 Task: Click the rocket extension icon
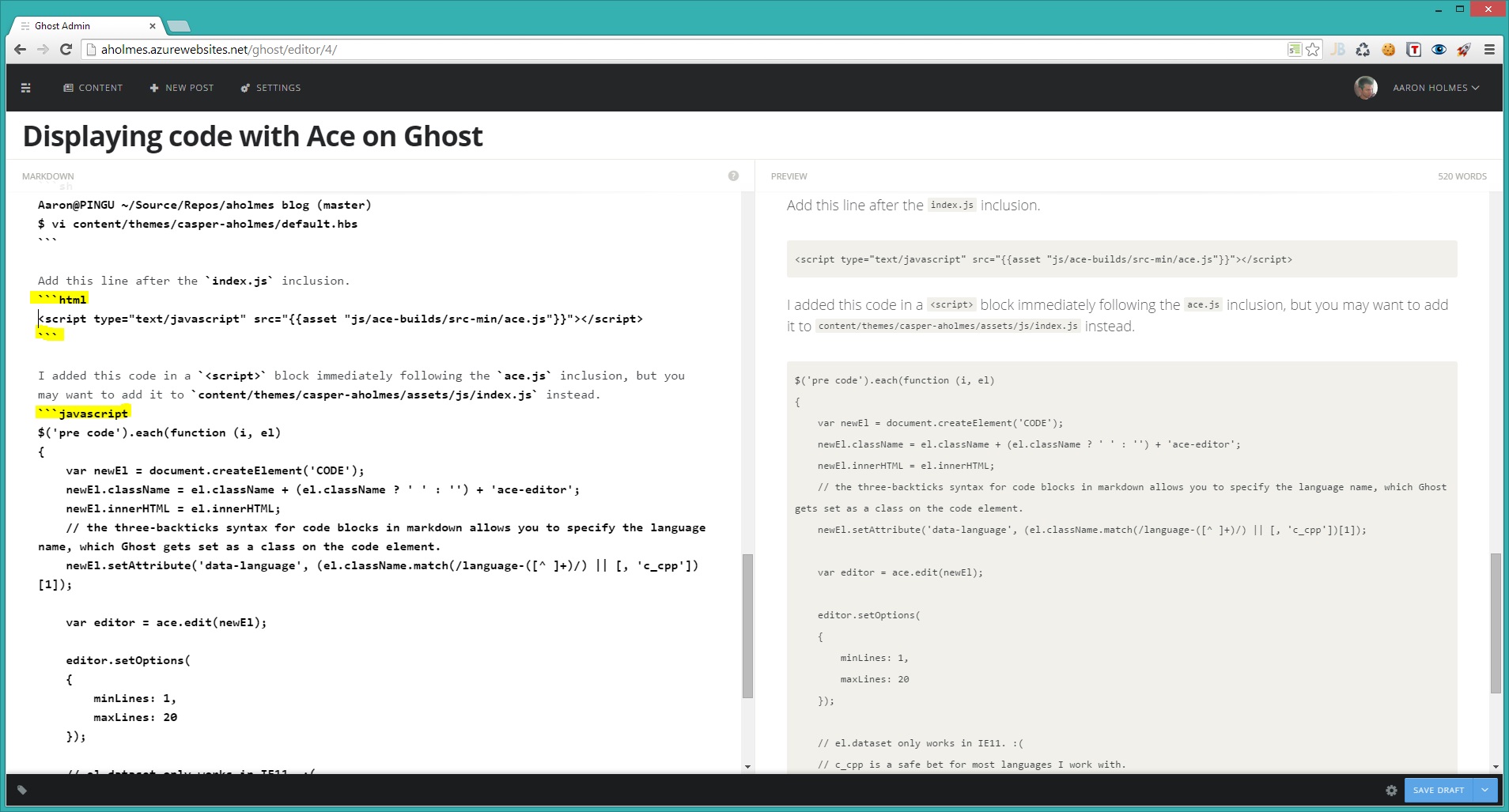click(x=1464, y=50)
